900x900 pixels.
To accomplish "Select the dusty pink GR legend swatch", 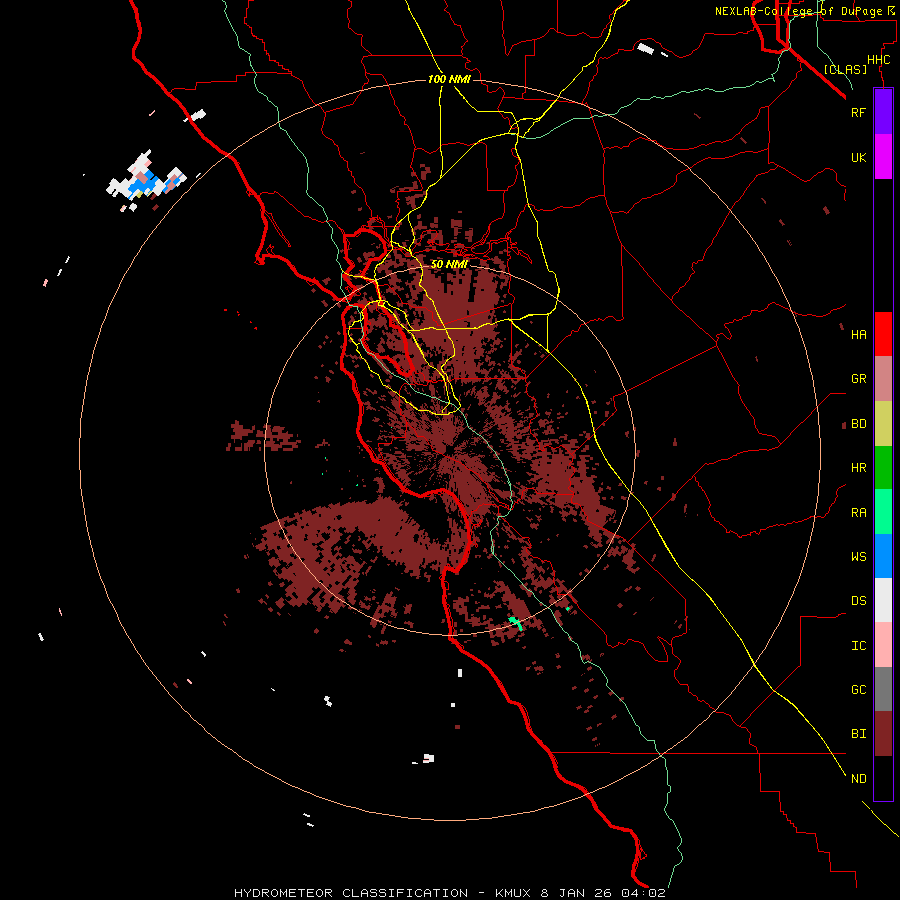I will coord(883,379).
